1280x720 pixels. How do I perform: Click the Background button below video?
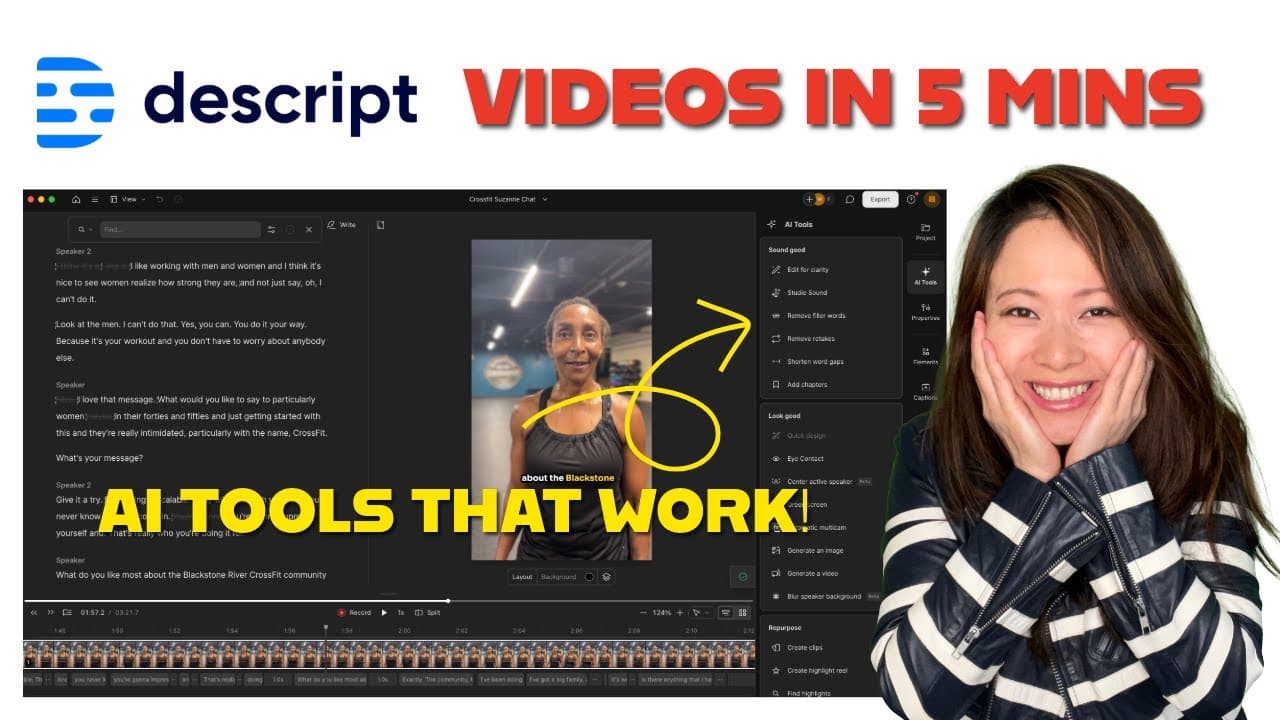pyautogui.click(x=558, y=577)
